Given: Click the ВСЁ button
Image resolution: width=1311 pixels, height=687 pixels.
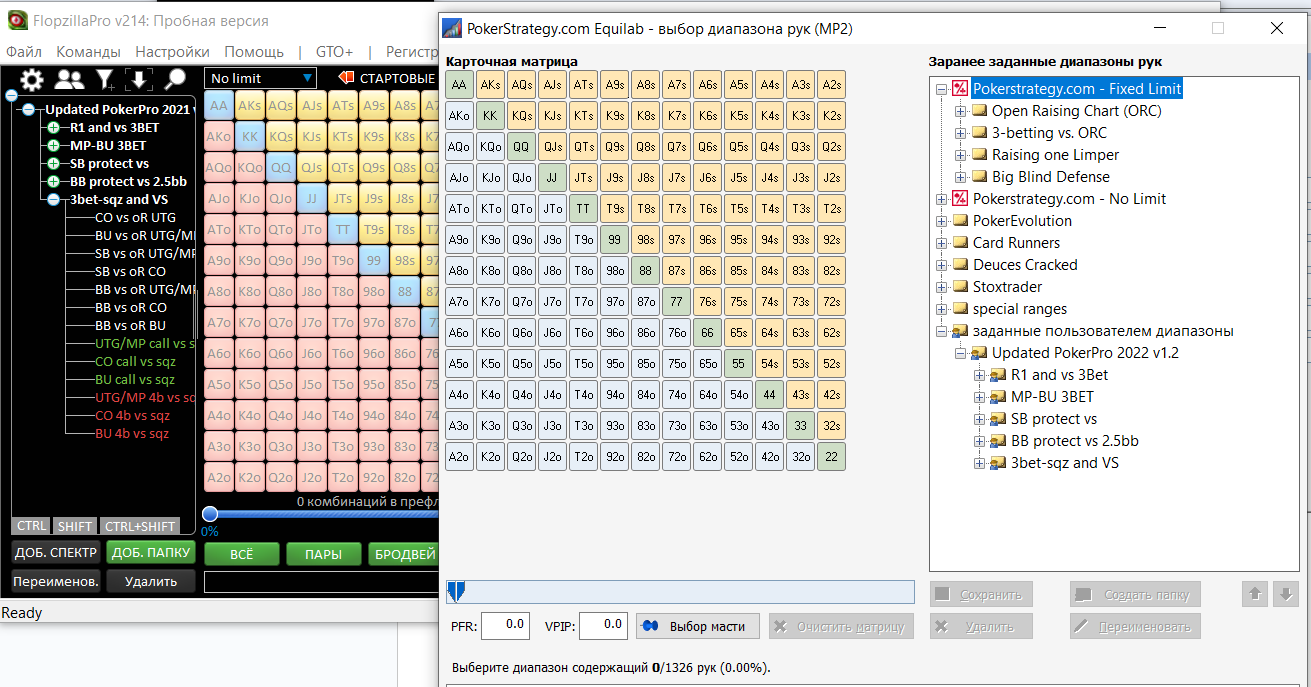Looking at the screenshot, I should coord(241,554).
